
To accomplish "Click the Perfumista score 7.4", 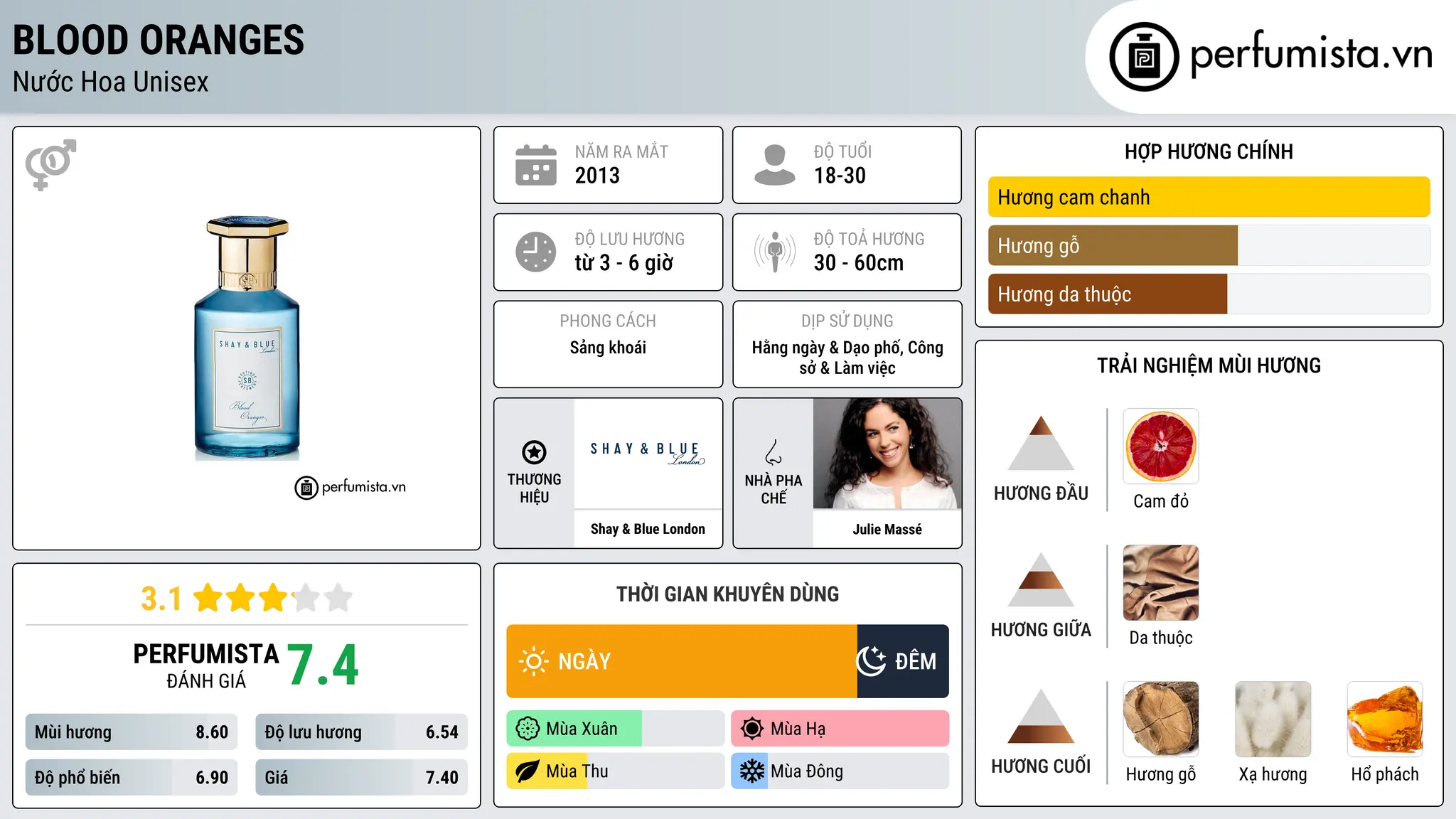I will pyautogui.click(x=323, y=665).
